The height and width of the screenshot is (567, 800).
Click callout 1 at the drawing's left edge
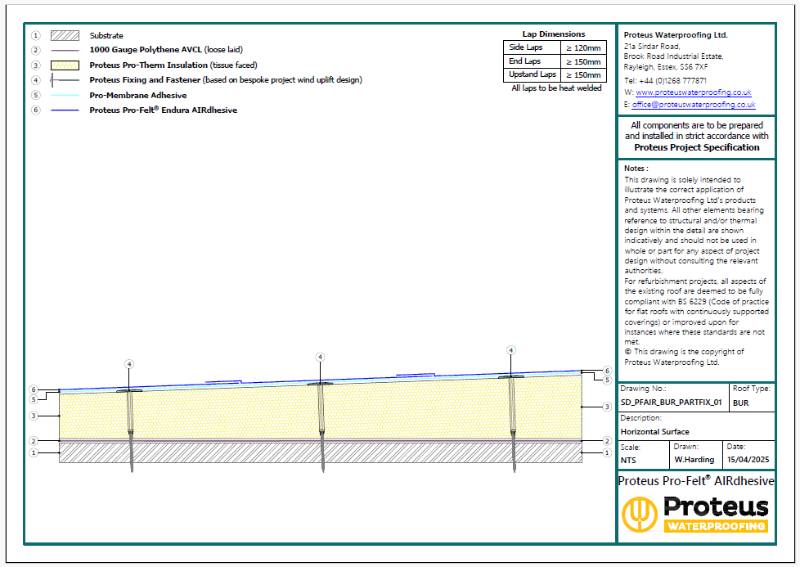pos(34,453)
